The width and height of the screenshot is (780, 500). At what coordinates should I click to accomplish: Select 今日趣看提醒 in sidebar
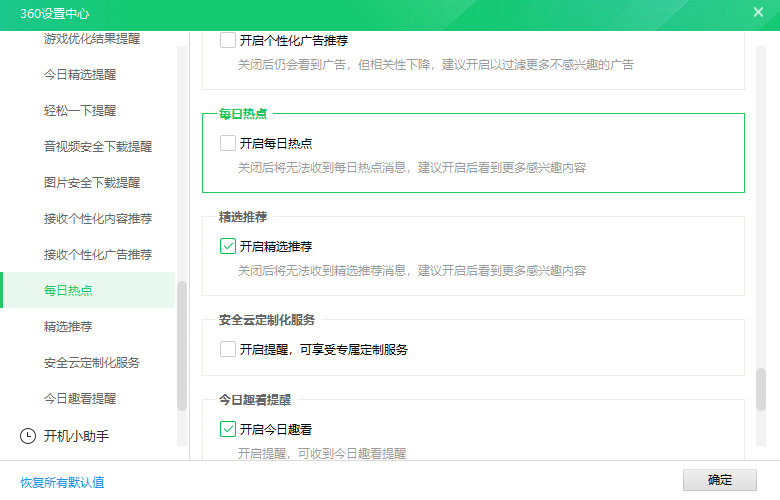pyautogui.click(x=80, y=399)
